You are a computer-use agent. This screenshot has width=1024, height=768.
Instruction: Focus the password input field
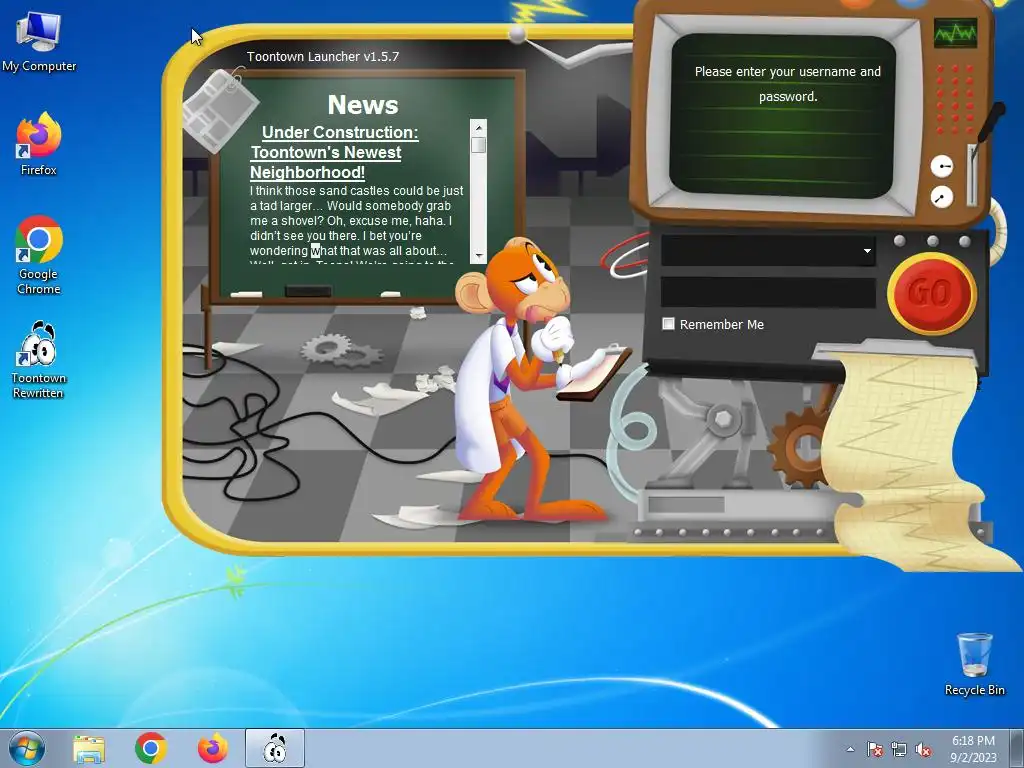pyautogui.click(x=768, y=292)
